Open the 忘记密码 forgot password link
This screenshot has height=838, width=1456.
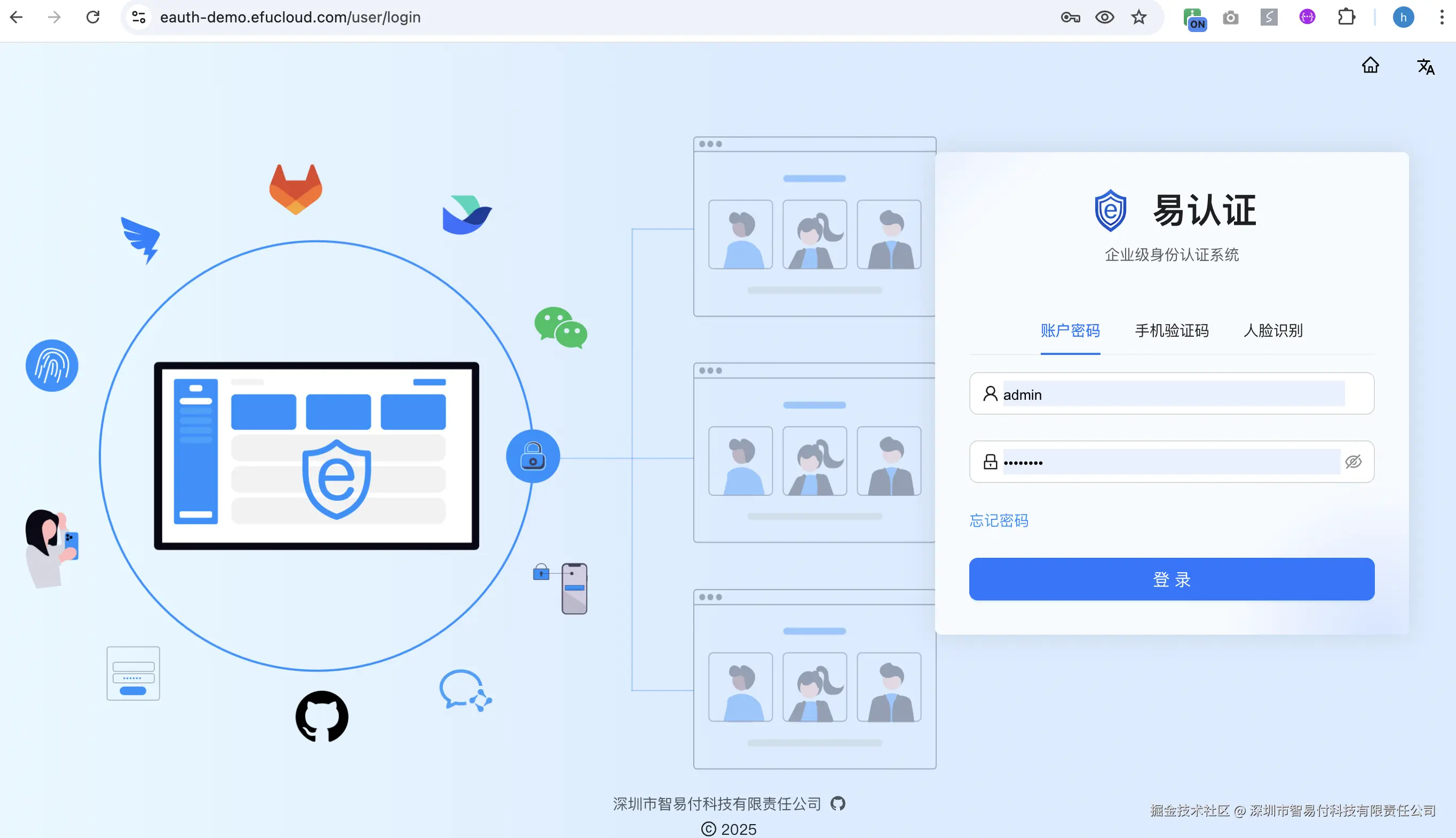999,521
